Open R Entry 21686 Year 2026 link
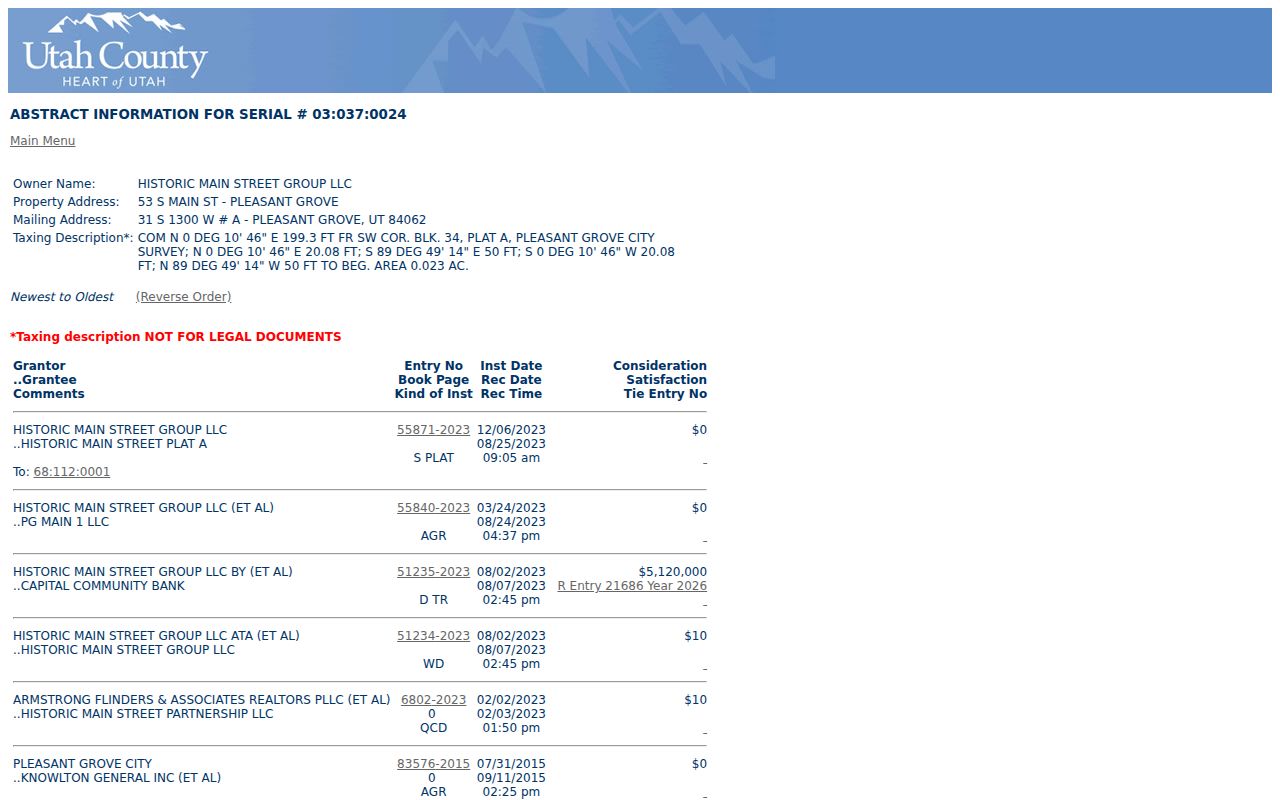 [x=632, y=586]
